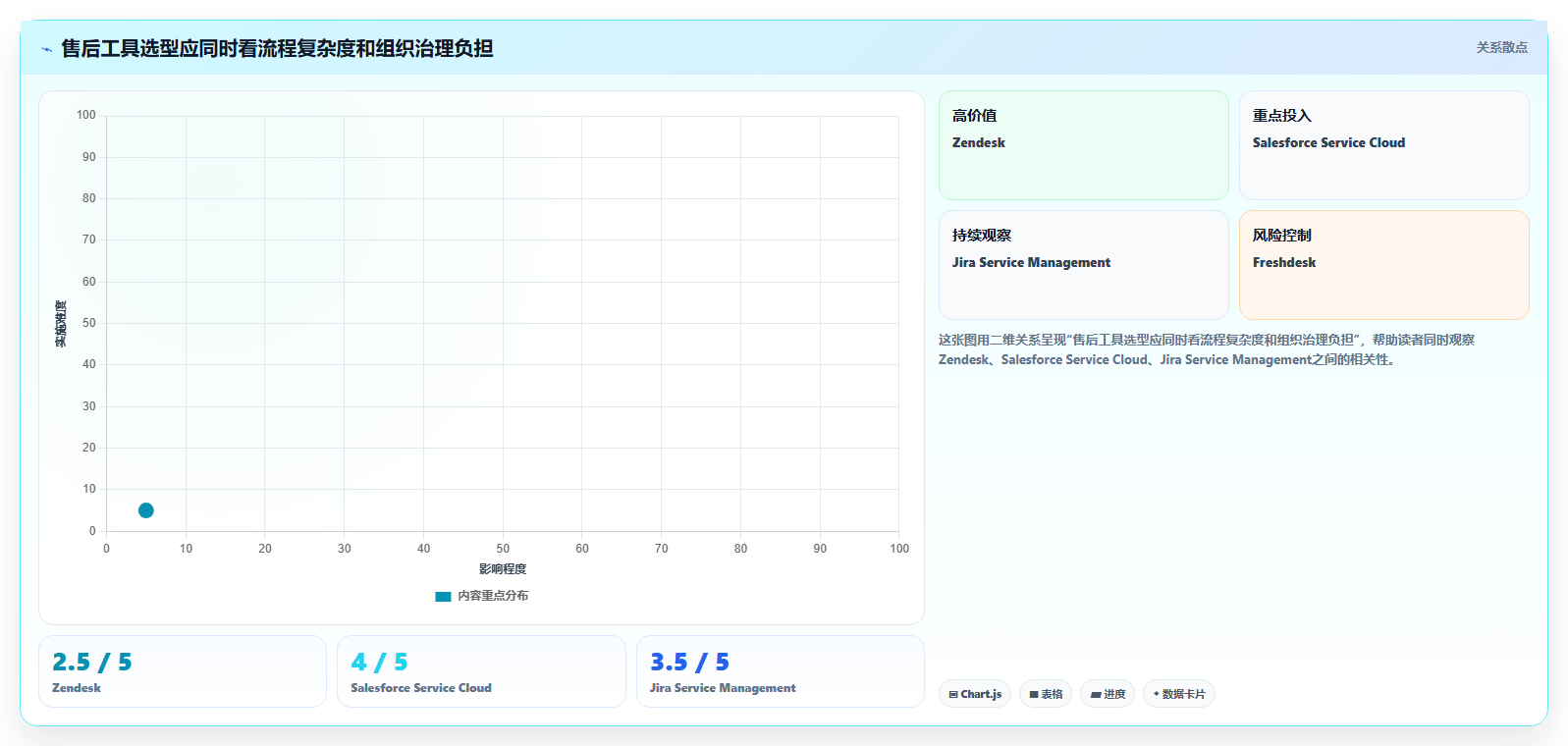Select the teal data point on the scatter chart
The width and height of the screenshot is (1568, 746).
tap(146, 510)
